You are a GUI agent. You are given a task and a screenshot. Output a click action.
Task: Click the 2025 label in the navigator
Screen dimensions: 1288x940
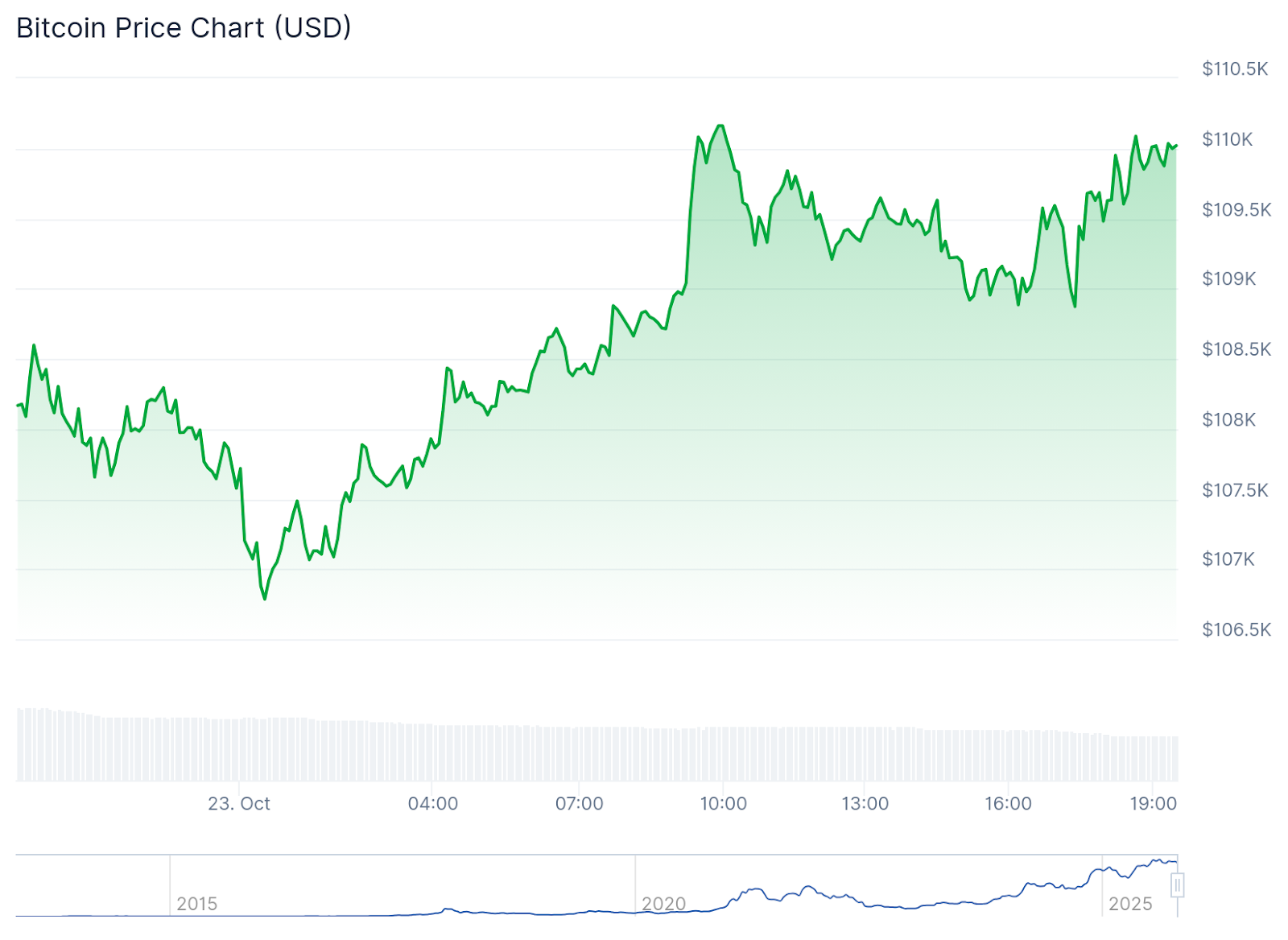point(1130,904)
